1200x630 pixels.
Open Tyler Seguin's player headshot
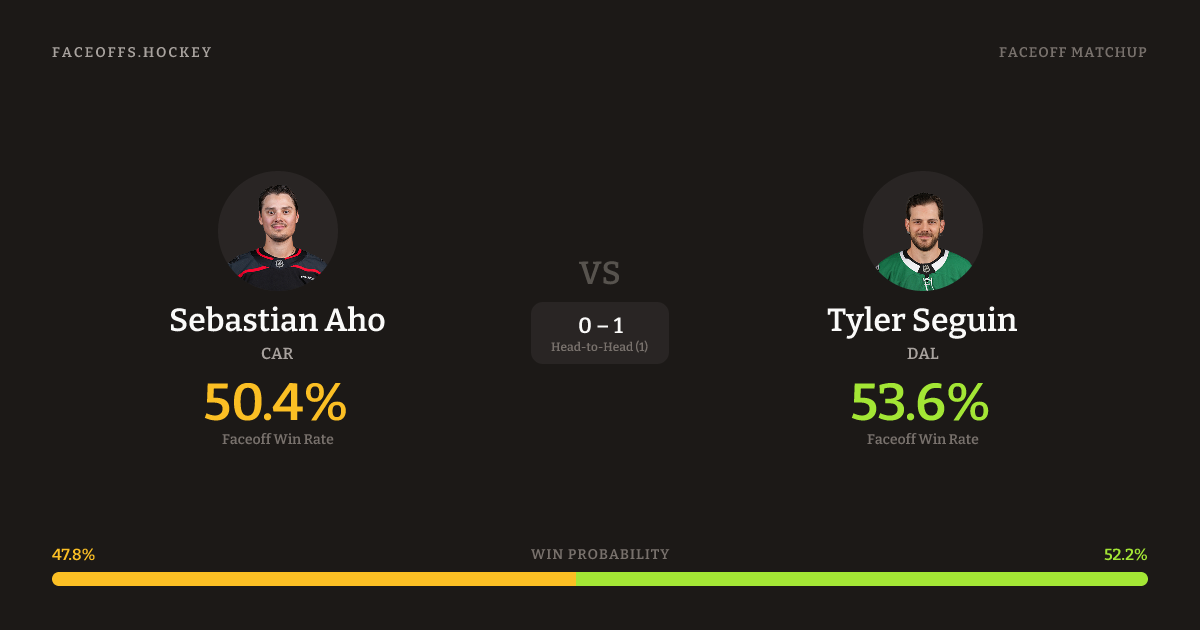pyautogui.click(x=922, y=231)
